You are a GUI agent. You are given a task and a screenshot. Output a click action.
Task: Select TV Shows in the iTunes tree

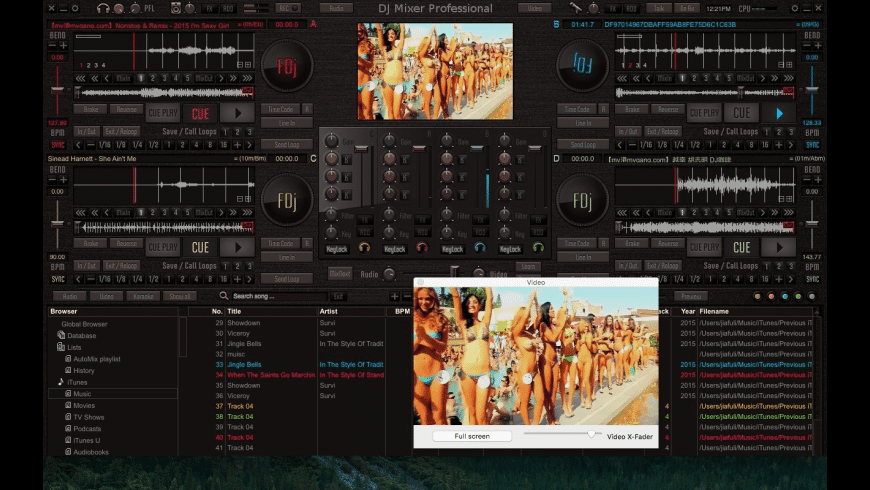[89, 417]
